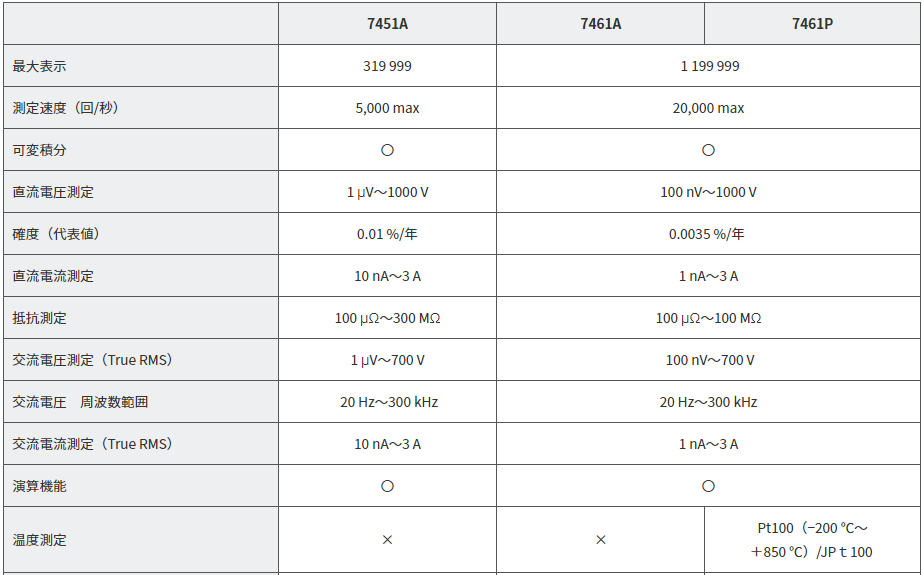This screenshot has height=575, width=924.
Task: Click the 100 nV～1000 V DC voltage cell
Action: click(x=709, y=192)
